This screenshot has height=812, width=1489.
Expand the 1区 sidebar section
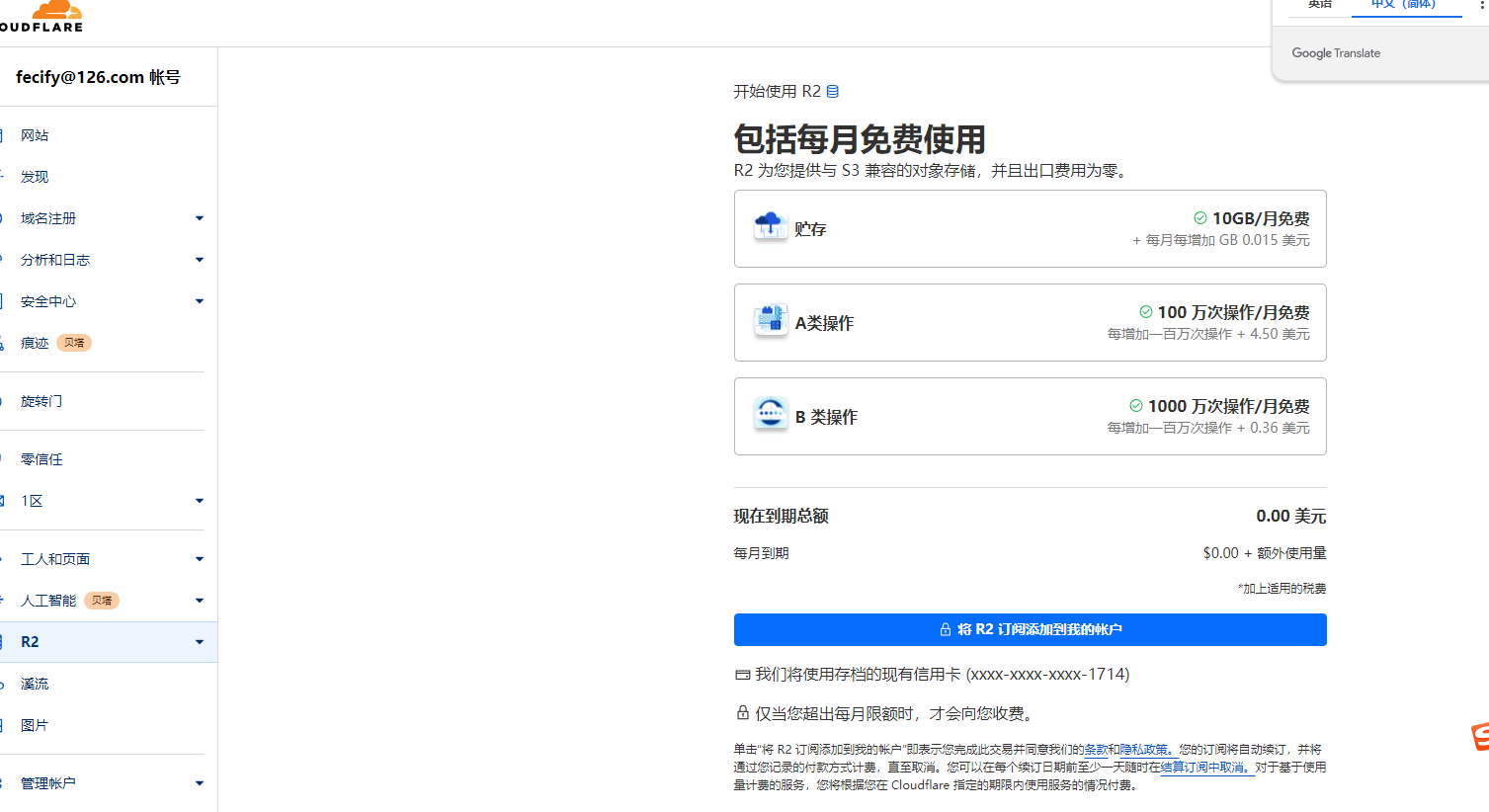point(200,501)
